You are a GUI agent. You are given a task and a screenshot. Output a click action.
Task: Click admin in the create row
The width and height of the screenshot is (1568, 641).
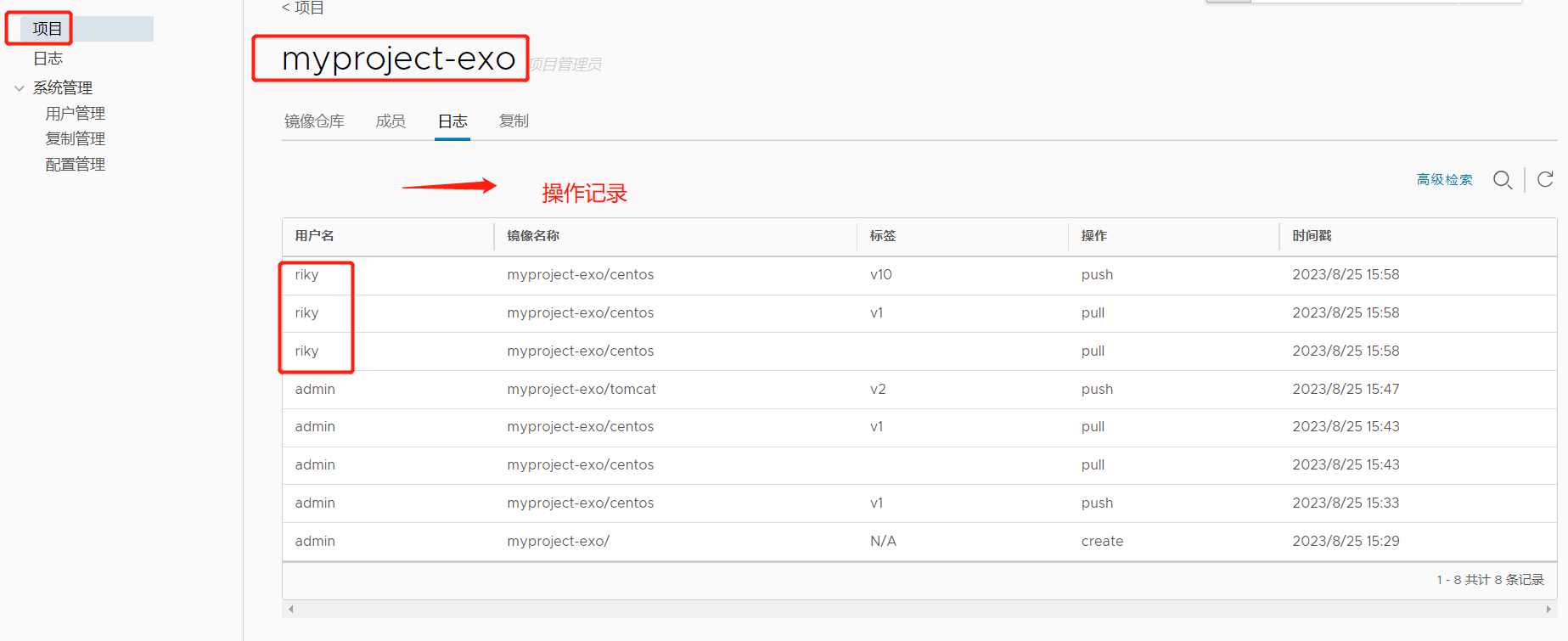point(315,542)
